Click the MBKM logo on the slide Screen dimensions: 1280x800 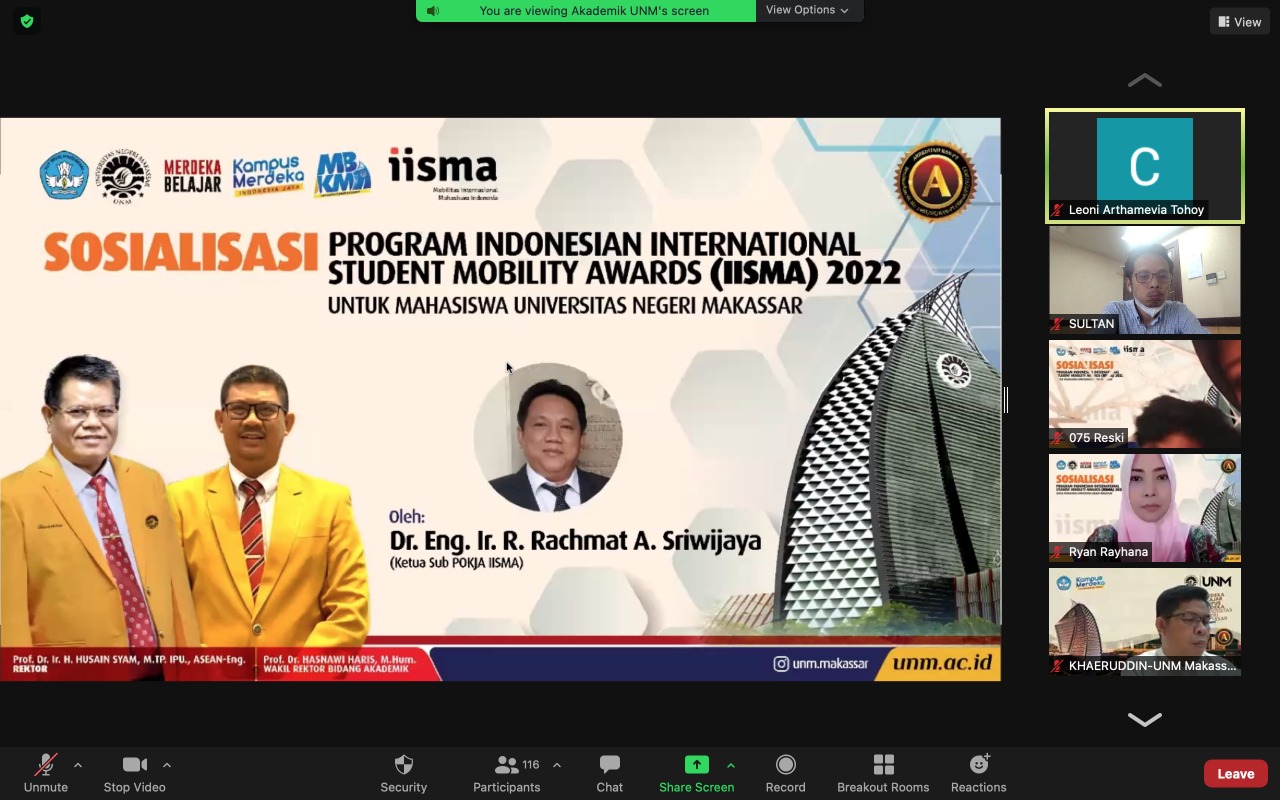pyautogui.click(x=343, y=175)
